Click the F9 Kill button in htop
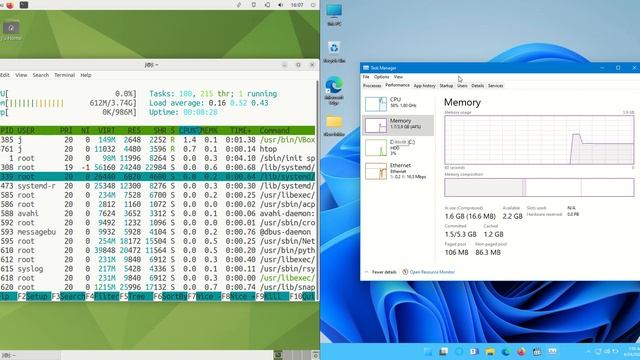This screenshot has height=360, width=640. [272, 296]
